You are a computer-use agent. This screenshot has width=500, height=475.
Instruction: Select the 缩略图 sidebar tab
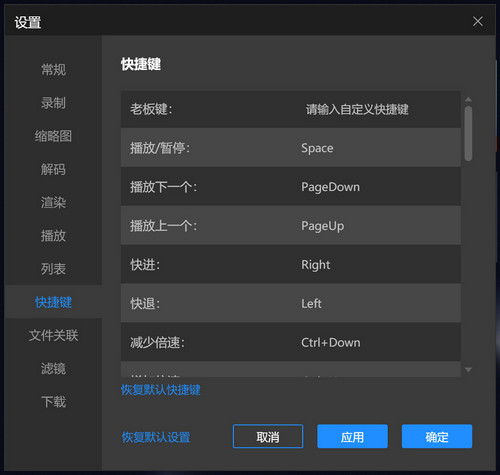(x=53, y=136)
